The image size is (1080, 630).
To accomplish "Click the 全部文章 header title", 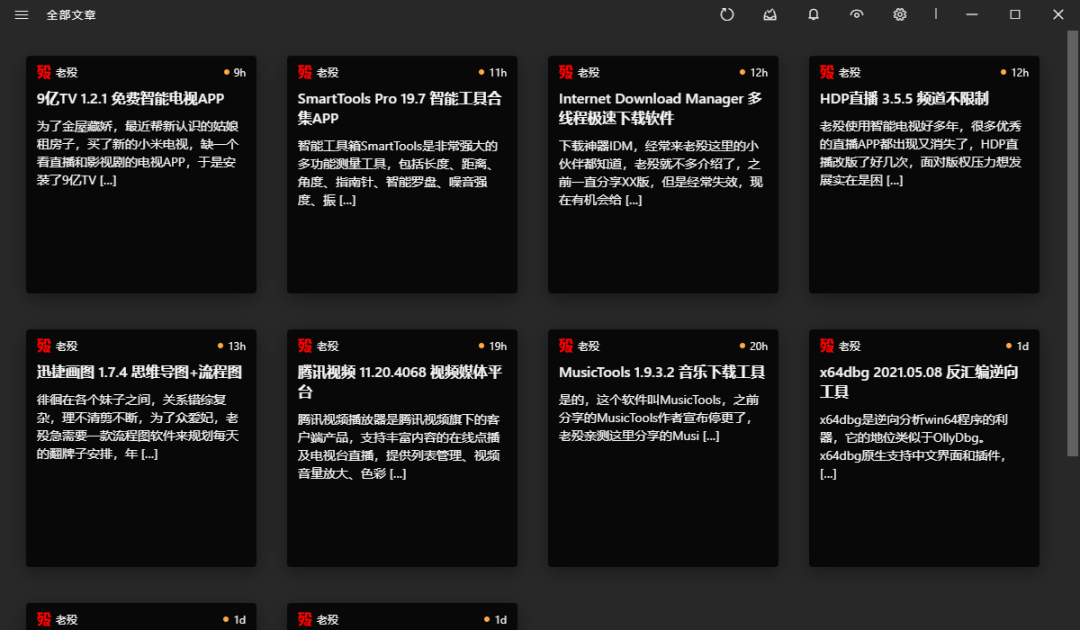I will [x=71, y=15].
